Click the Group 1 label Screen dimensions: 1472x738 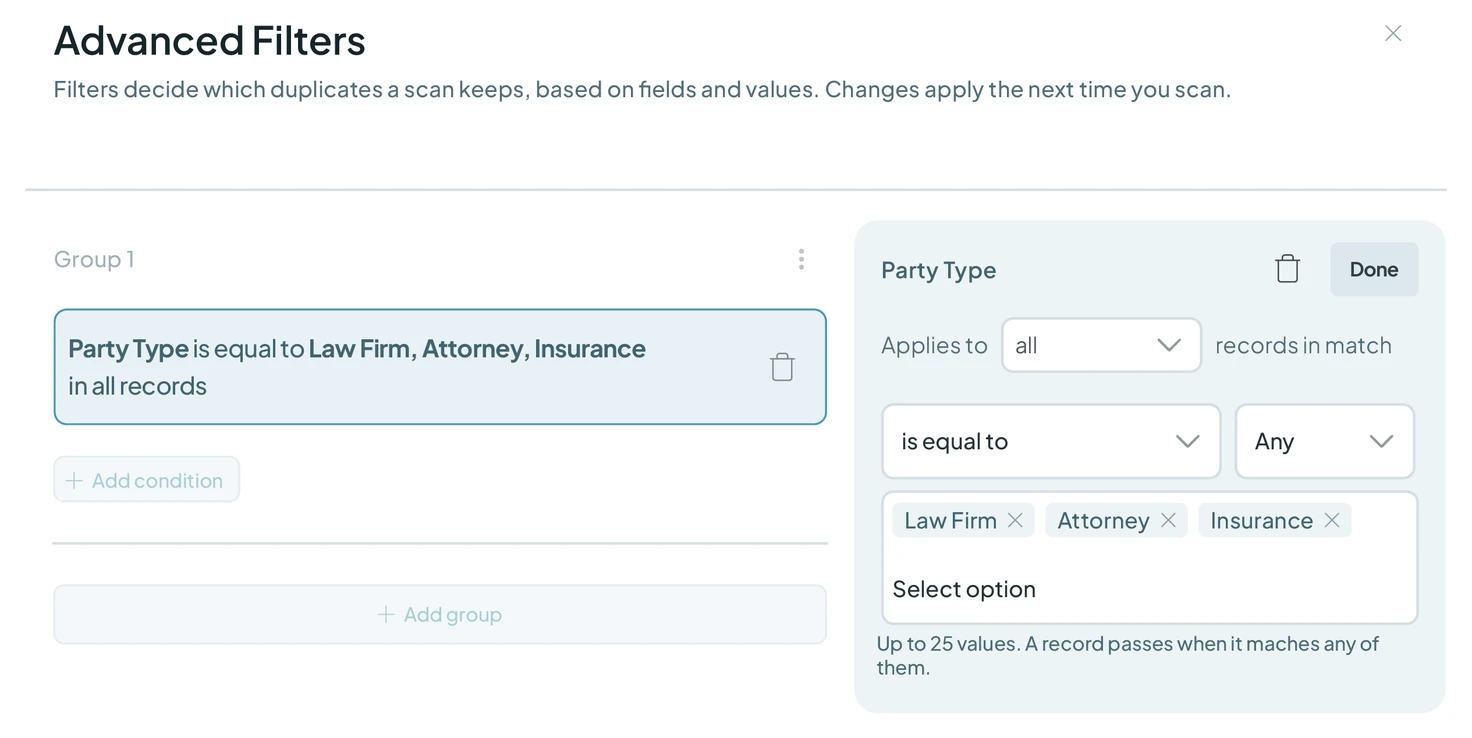(x=94, y=259)
